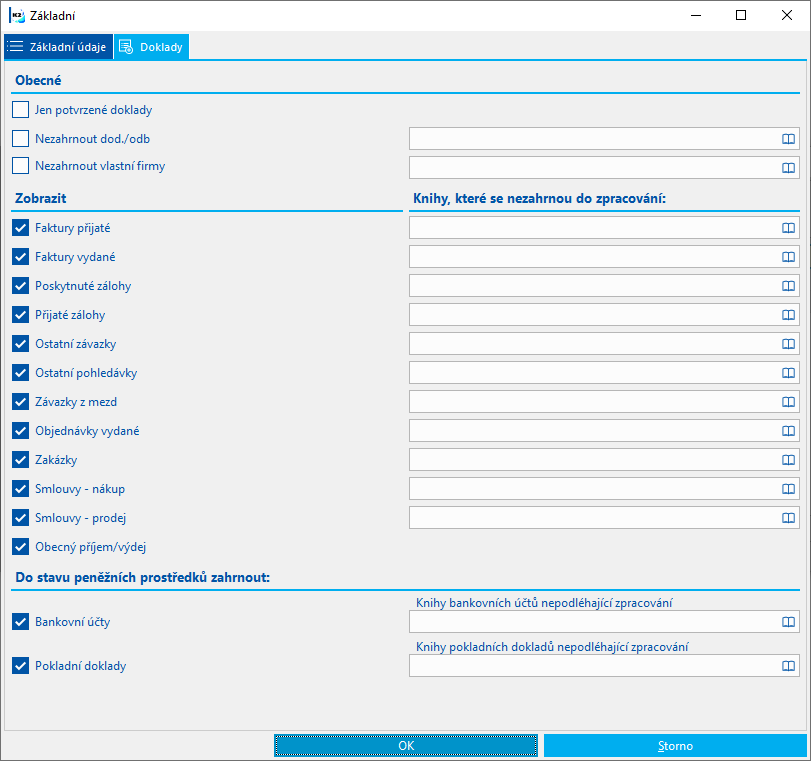Toggle Smlouvy - prodej checkbox
811x761 pixels.
[21, 517]
